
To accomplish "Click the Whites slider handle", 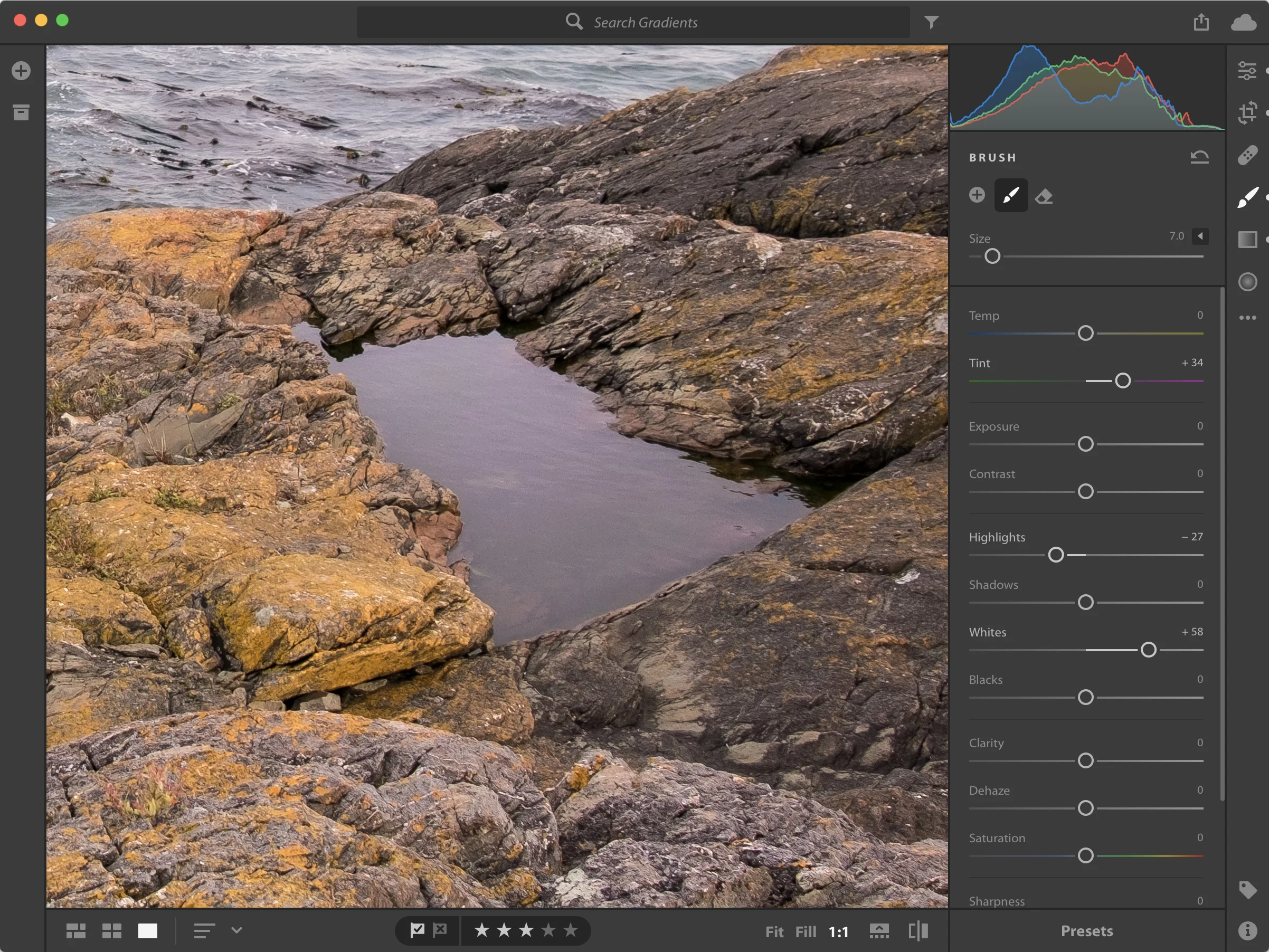I will [x=1149, y=650].
